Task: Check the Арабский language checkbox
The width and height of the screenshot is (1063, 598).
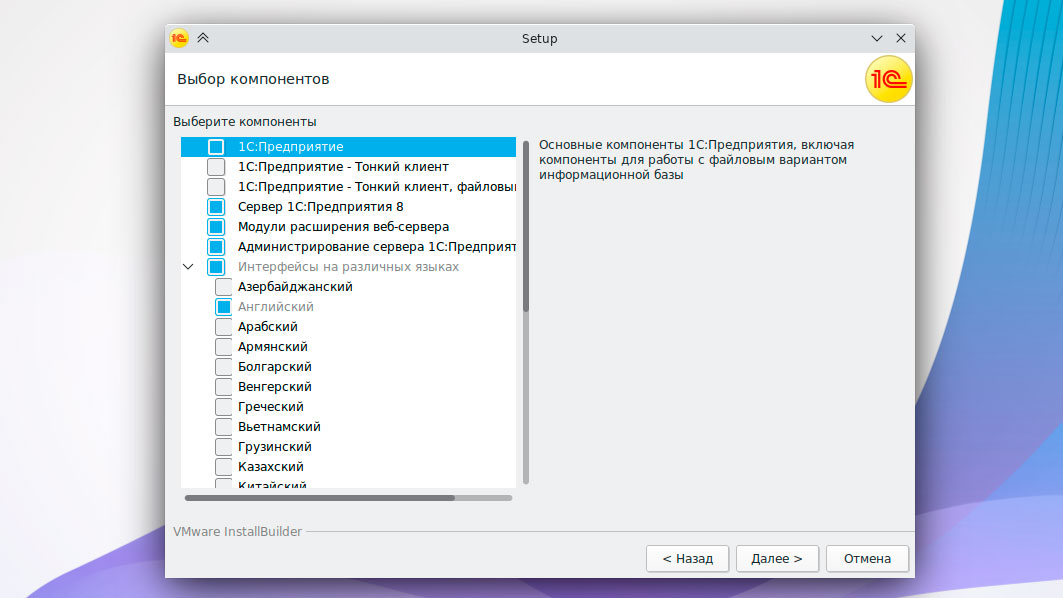Action: (x=224, y=327)
